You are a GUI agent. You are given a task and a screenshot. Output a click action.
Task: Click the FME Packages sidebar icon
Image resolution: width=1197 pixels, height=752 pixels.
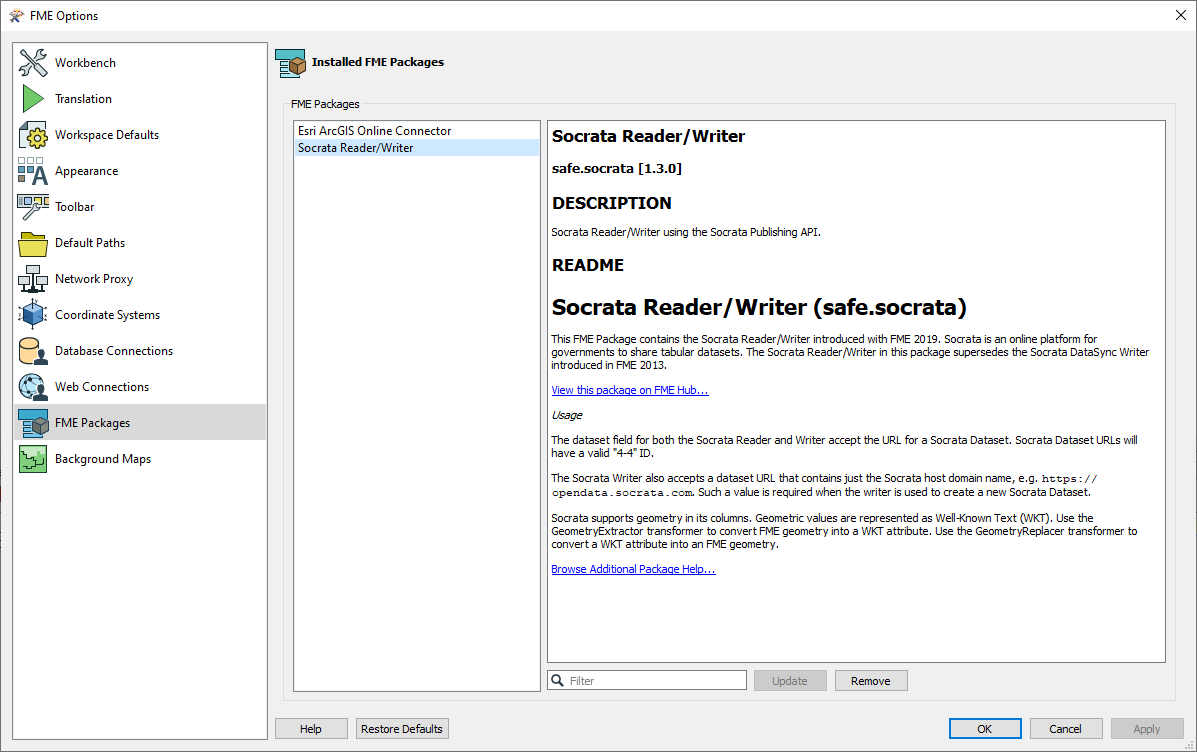pyautogui.click(x=33, y=423)
